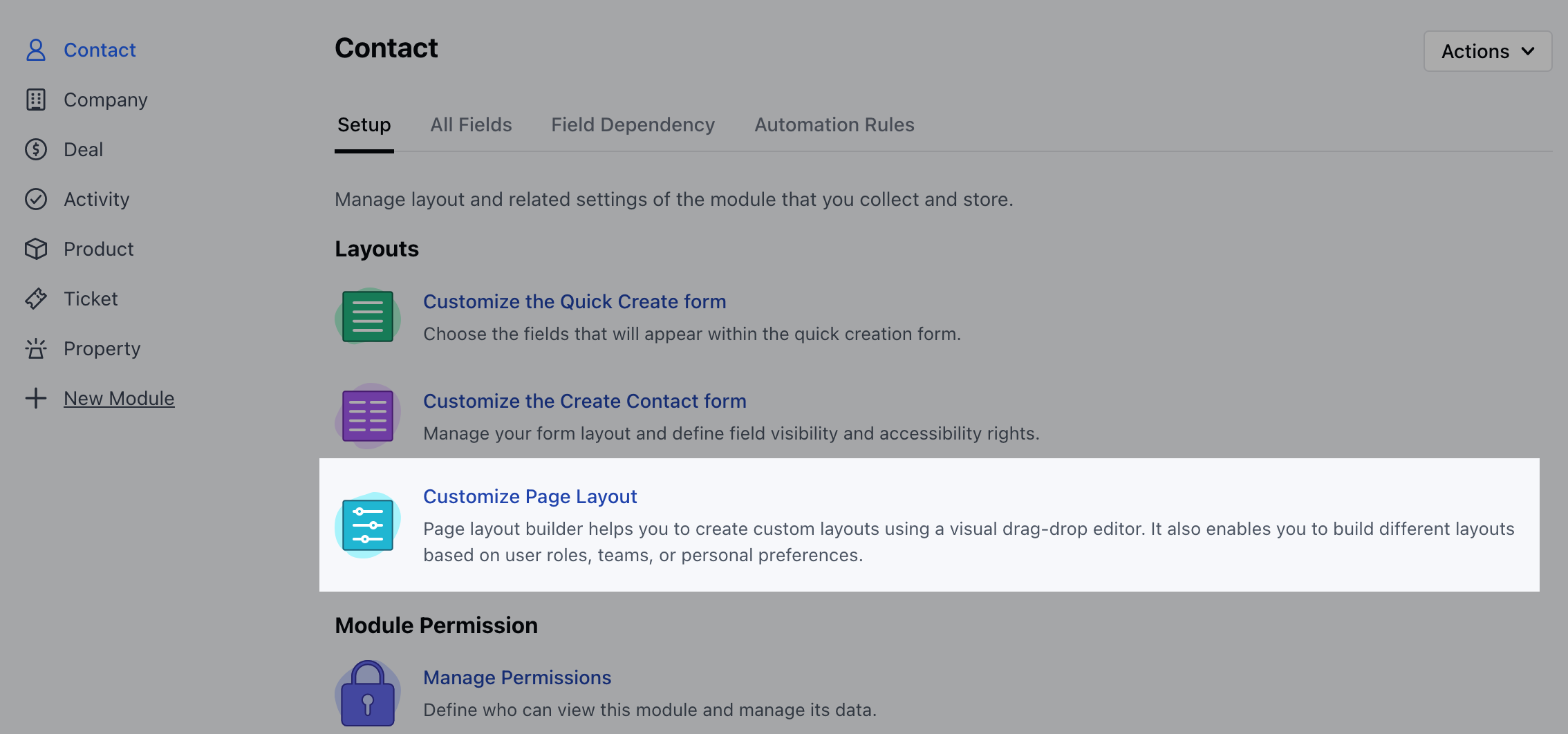Click the green Quick Create form icon
This screenshot has height=734, width=1568.
coord(368,317)
